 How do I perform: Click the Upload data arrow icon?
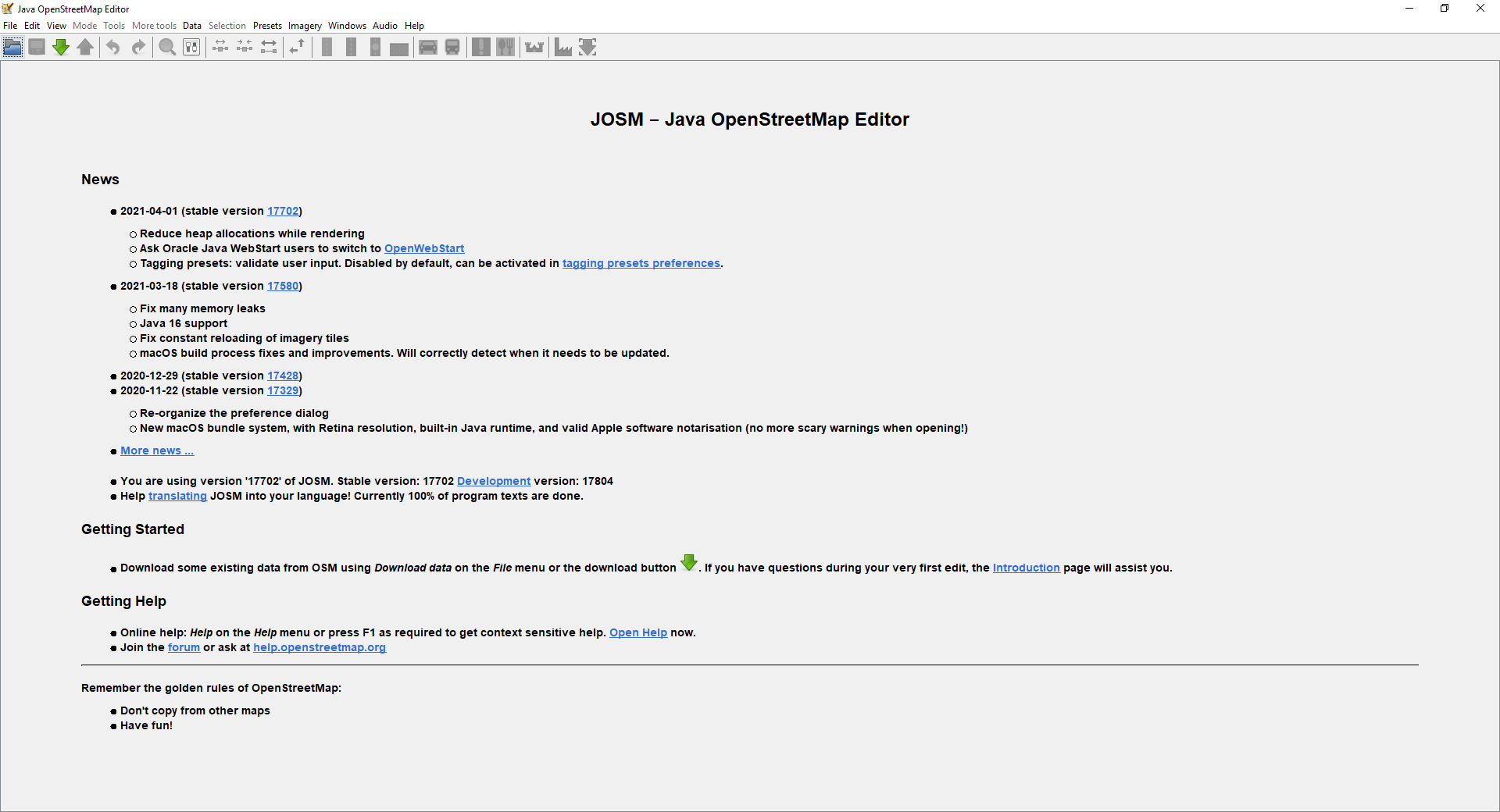coord(85,48)
